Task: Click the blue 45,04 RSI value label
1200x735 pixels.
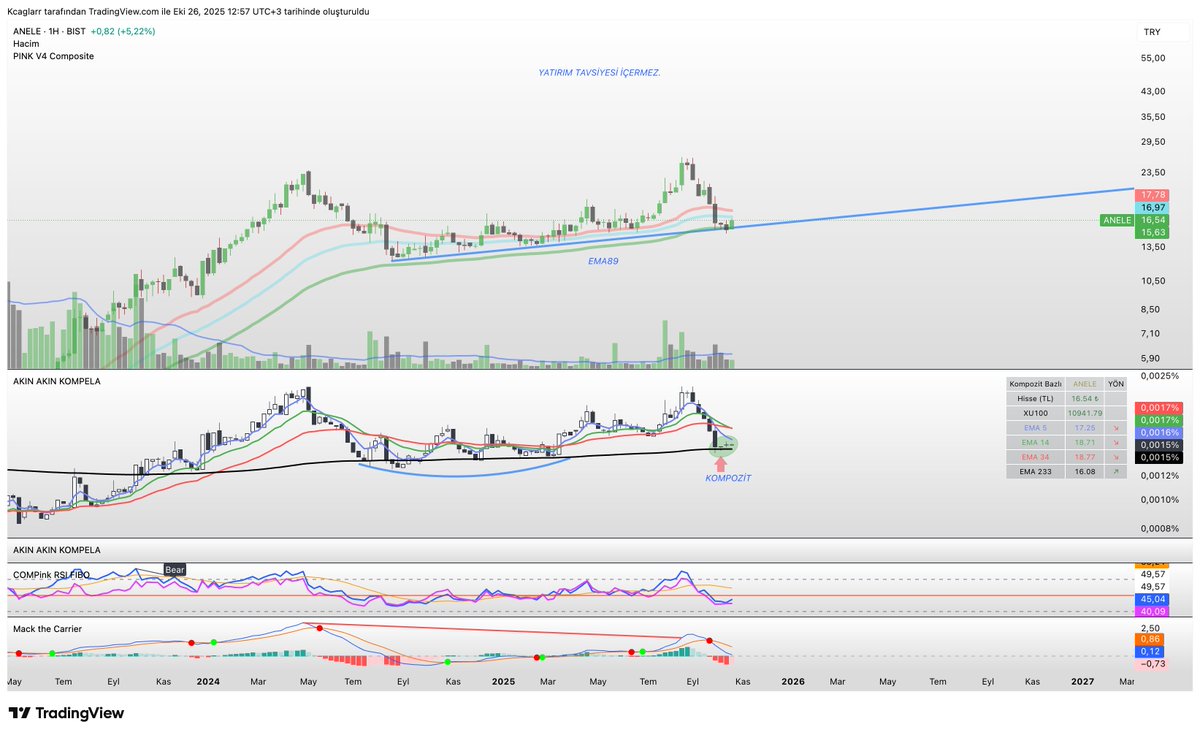Action: 1153,599
